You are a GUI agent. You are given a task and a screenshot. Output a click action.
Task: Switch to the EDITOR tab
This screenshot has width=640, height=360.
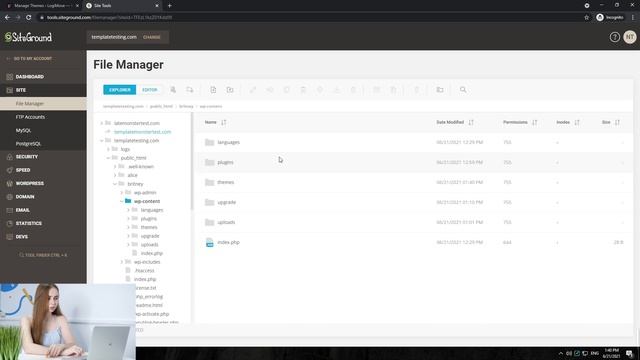pyautogui.click(x=150, y=90)
